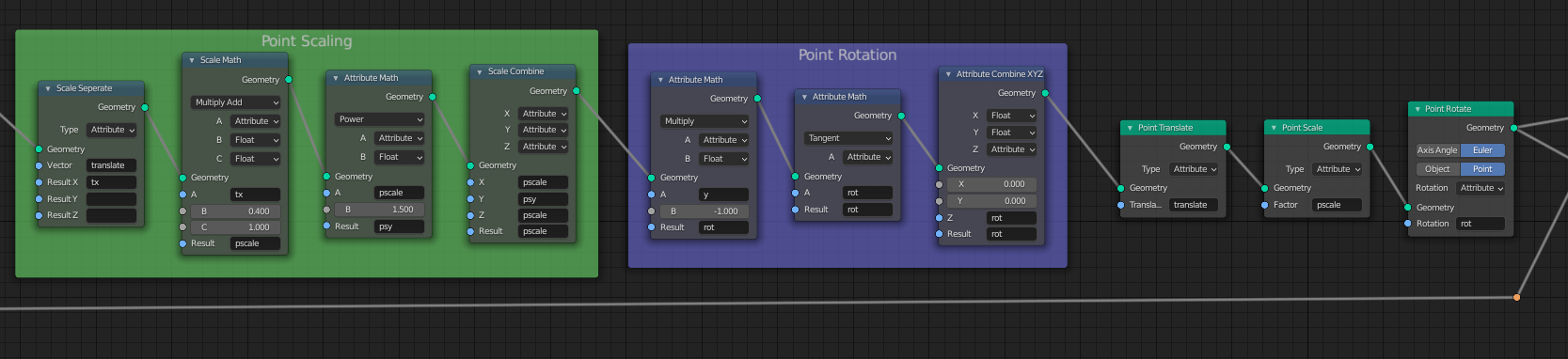
Task: Click the Vector socket on Scale Seperate
Action: (x=39, y=165)
